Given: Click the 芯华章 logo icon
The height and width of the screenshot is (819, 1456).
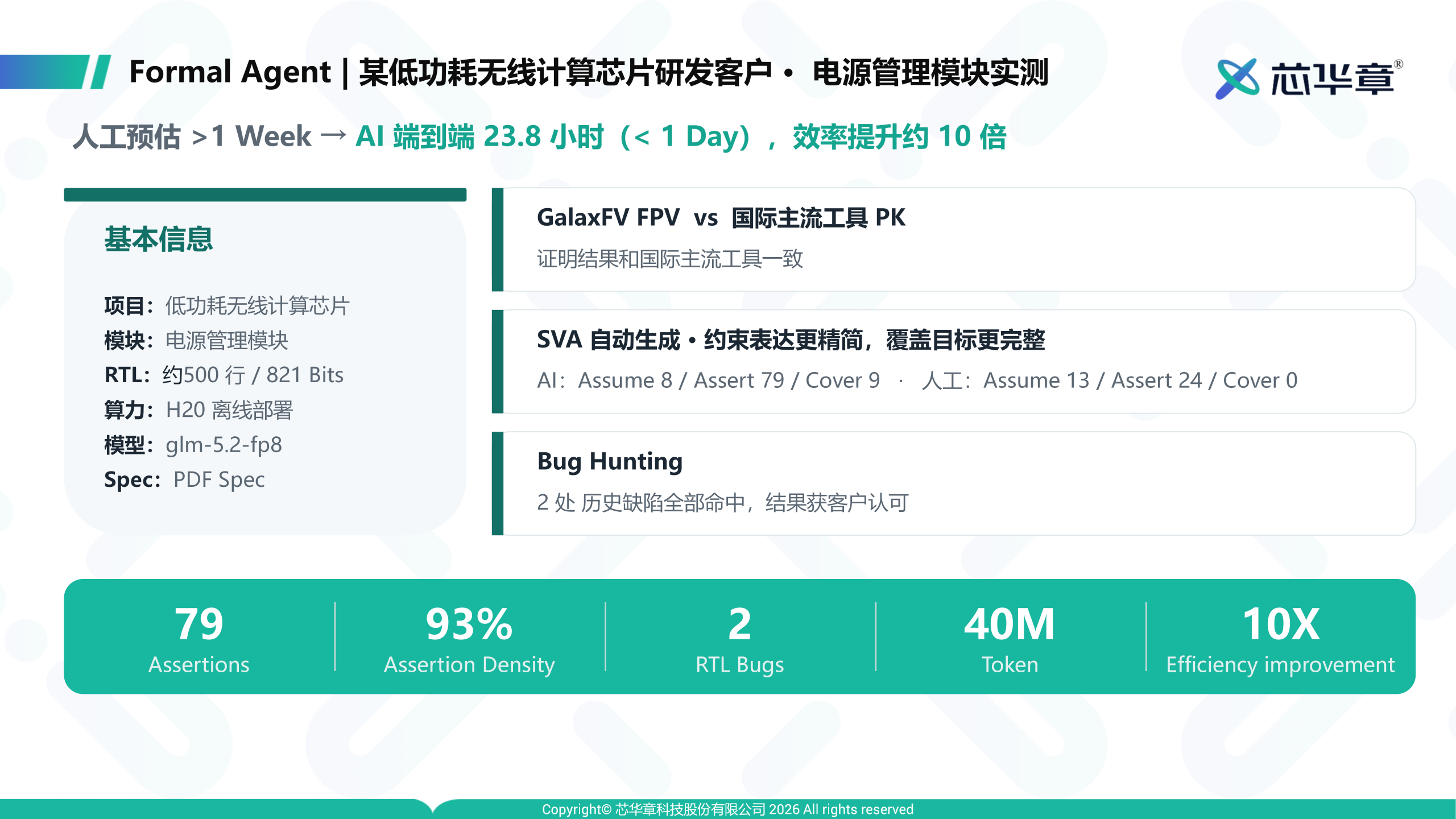Looking at the screenshot, I should (x=1237, y=78).
